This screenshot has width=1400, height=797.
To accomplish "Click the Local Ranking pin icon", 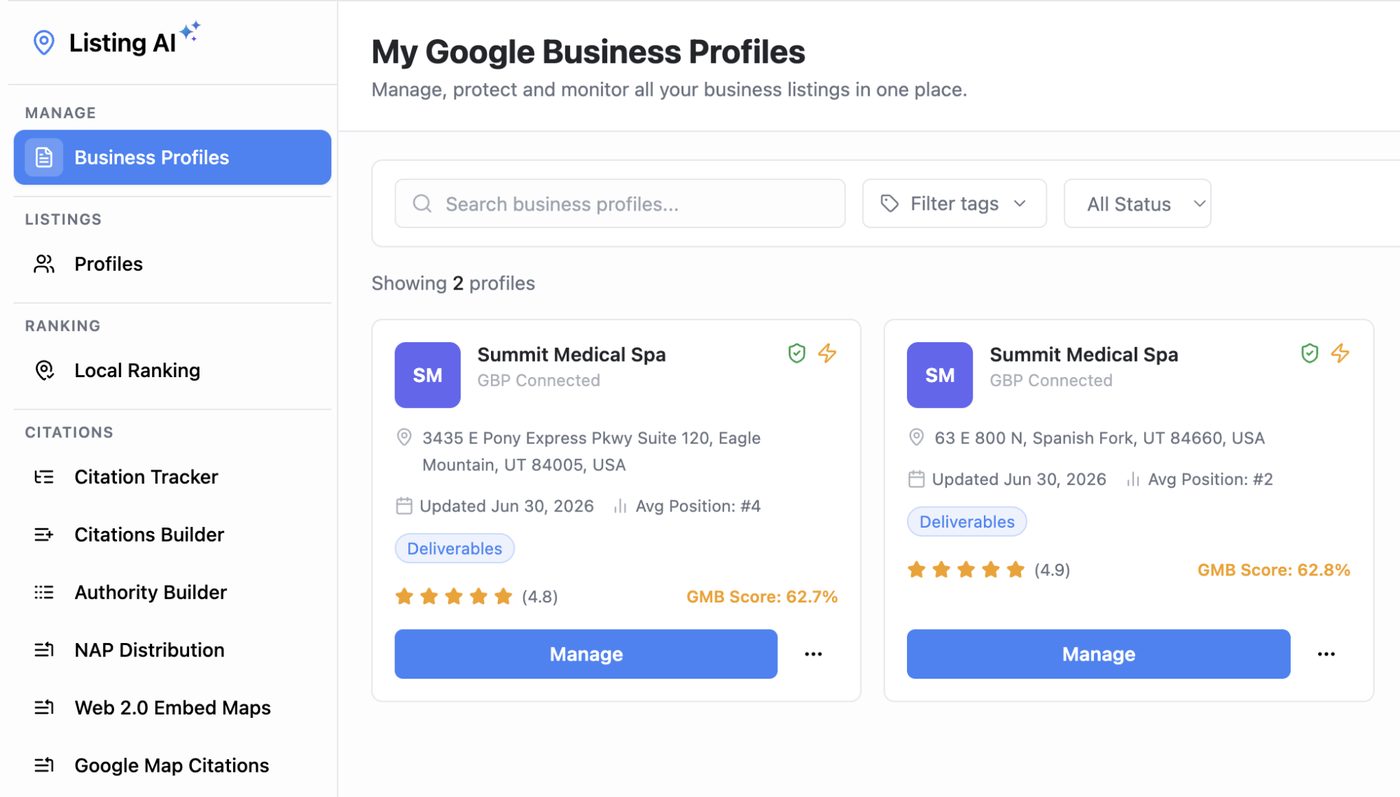I will pyautogui.click(x=44, y=370).
